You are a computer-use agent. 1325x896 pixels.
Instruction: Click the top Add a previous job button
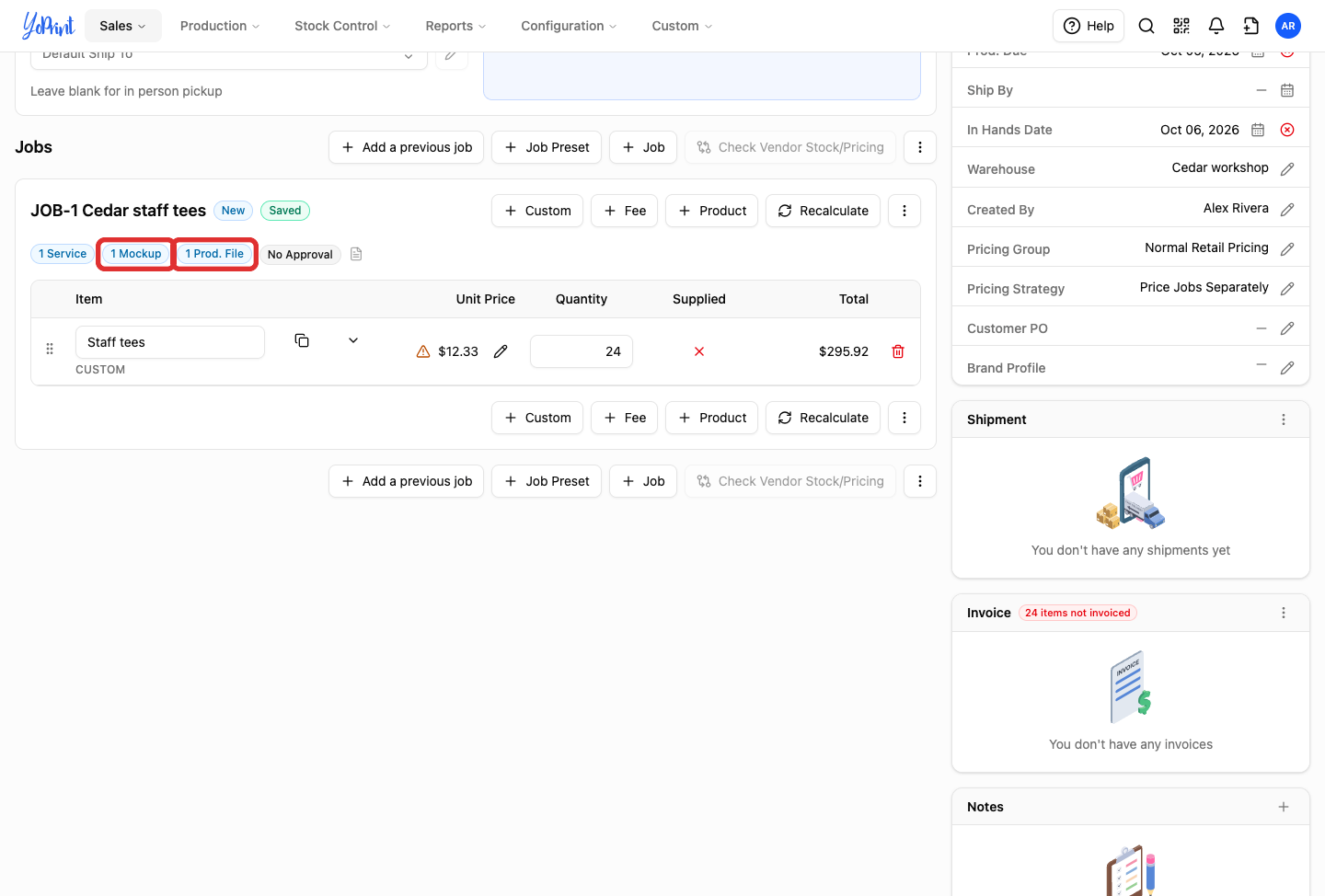[x=407, y=147]
